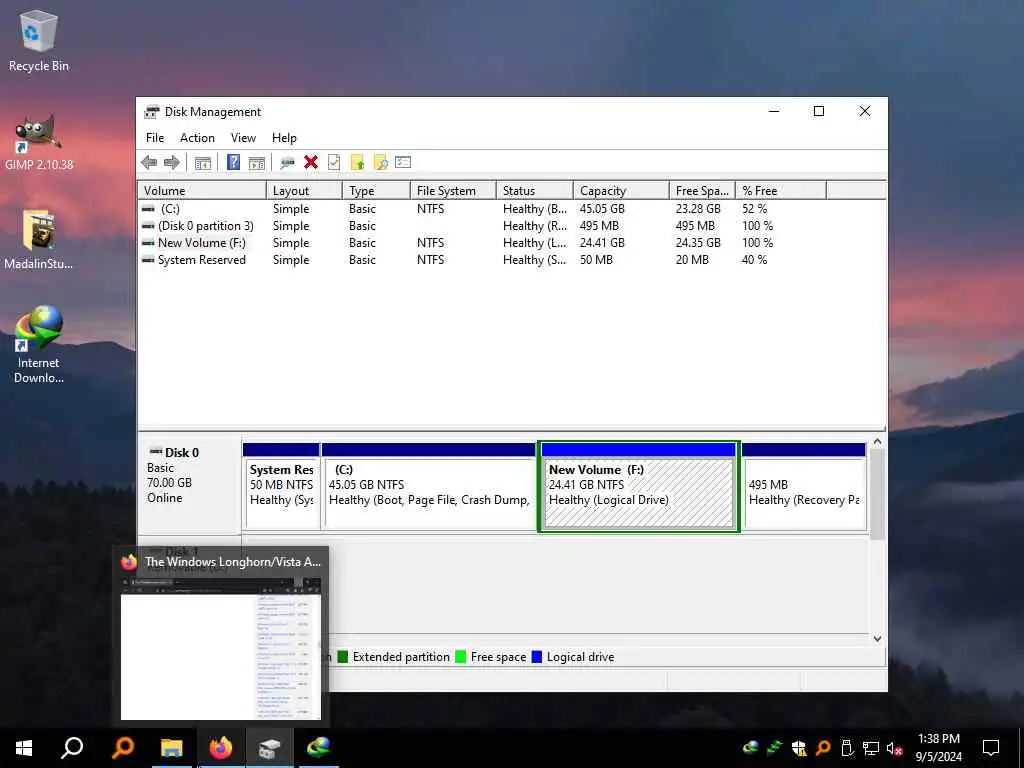1024x768 pixels.
Task: Open File Explorer from the taskbar
Action: click(x=172, y=748)
